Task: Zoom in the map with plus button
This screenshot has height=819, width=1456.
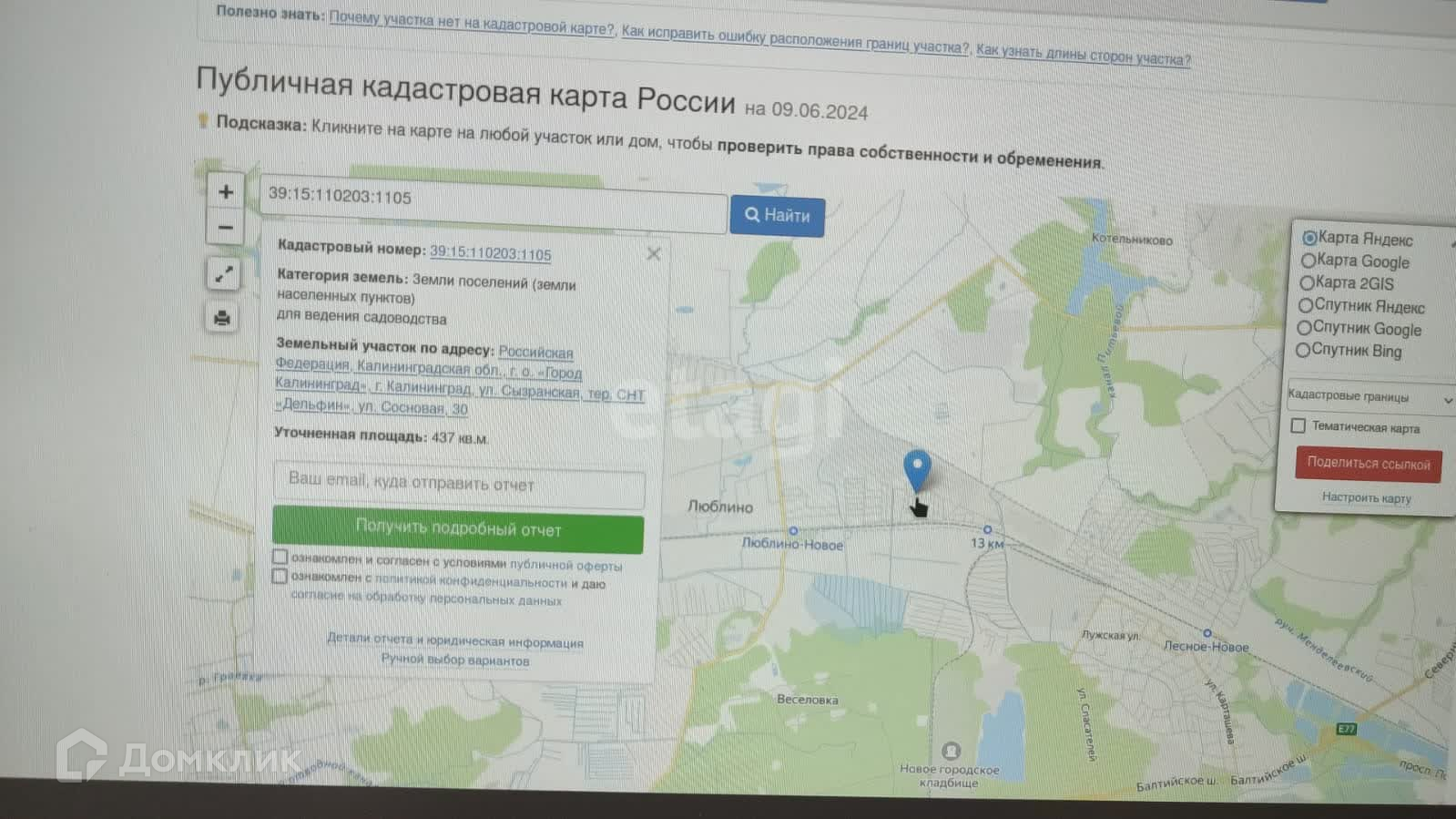Action: [226, 192]
